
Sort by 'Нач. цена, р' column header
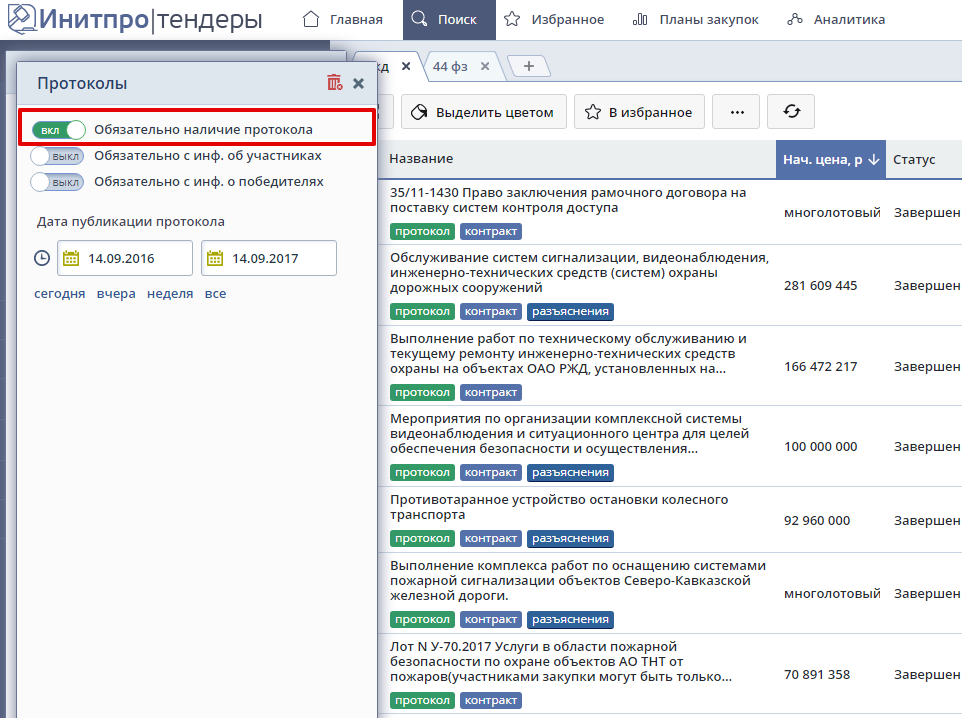(x=830, y=159)
